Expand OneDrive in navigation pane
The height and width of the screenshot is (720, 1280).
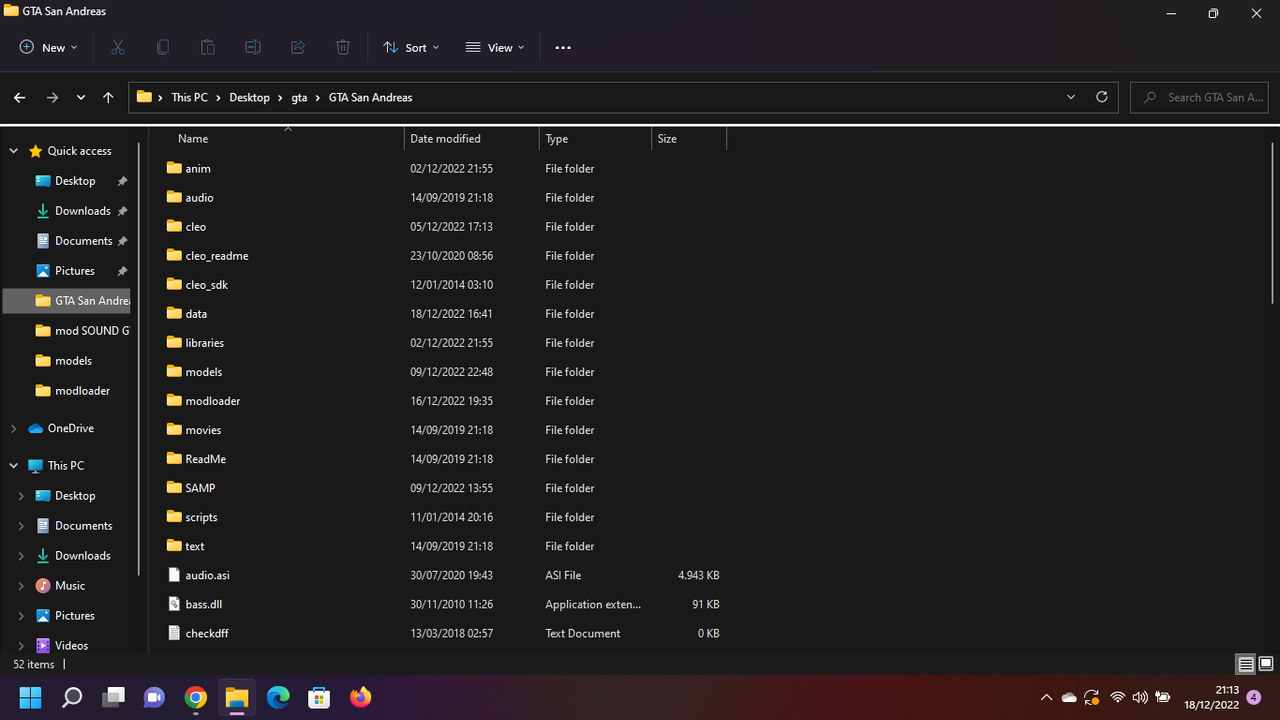[x=14, y=428]
